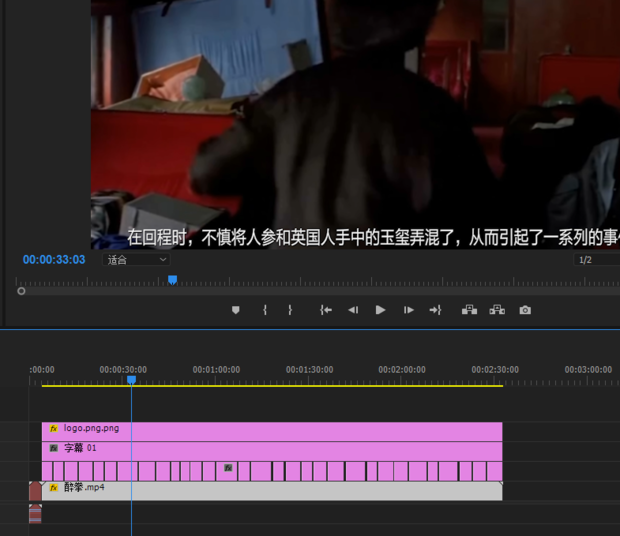
Task: Click the subtitle text in the video preview
Action: pos(373,238)
